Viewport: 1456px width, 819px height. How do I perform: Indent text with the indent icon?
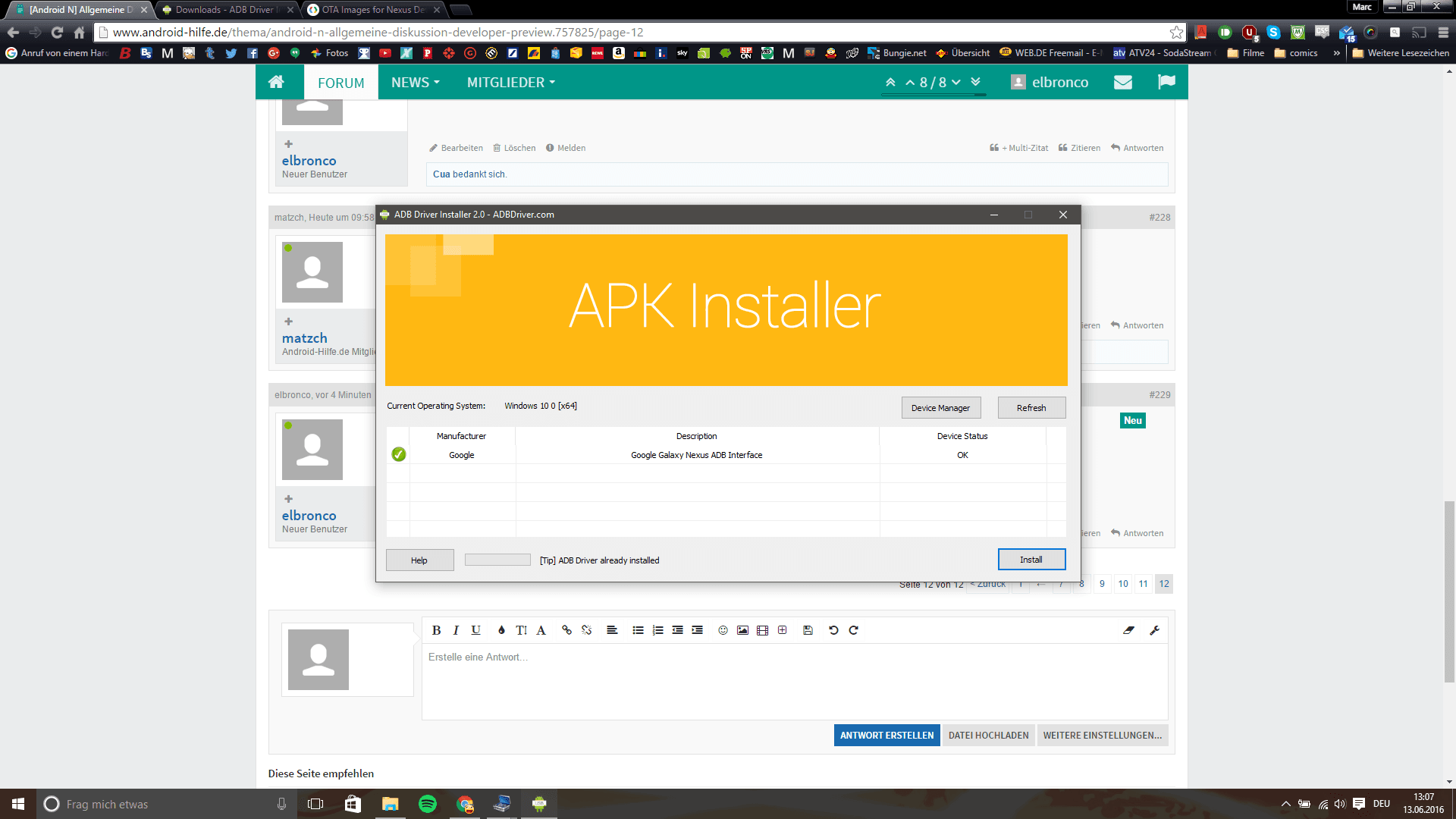pyautogui.click(x=697, y=630)
